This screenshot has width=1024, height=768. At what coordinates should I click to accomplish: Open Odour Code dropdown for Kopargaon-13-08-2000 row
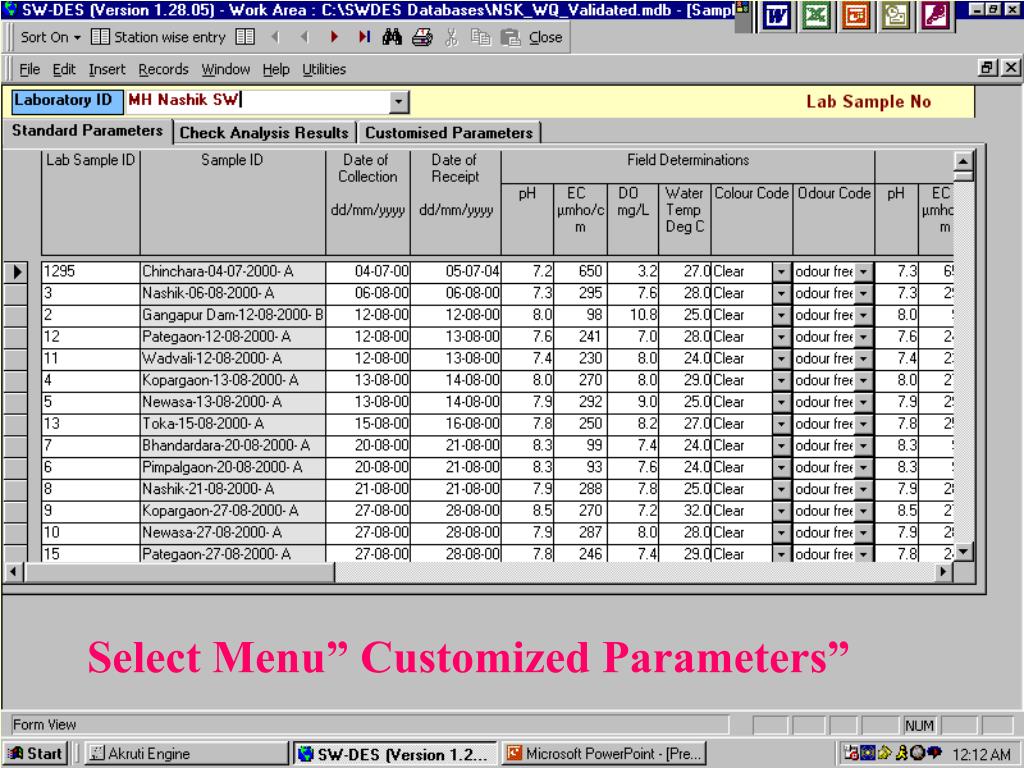tap(863, 381)
